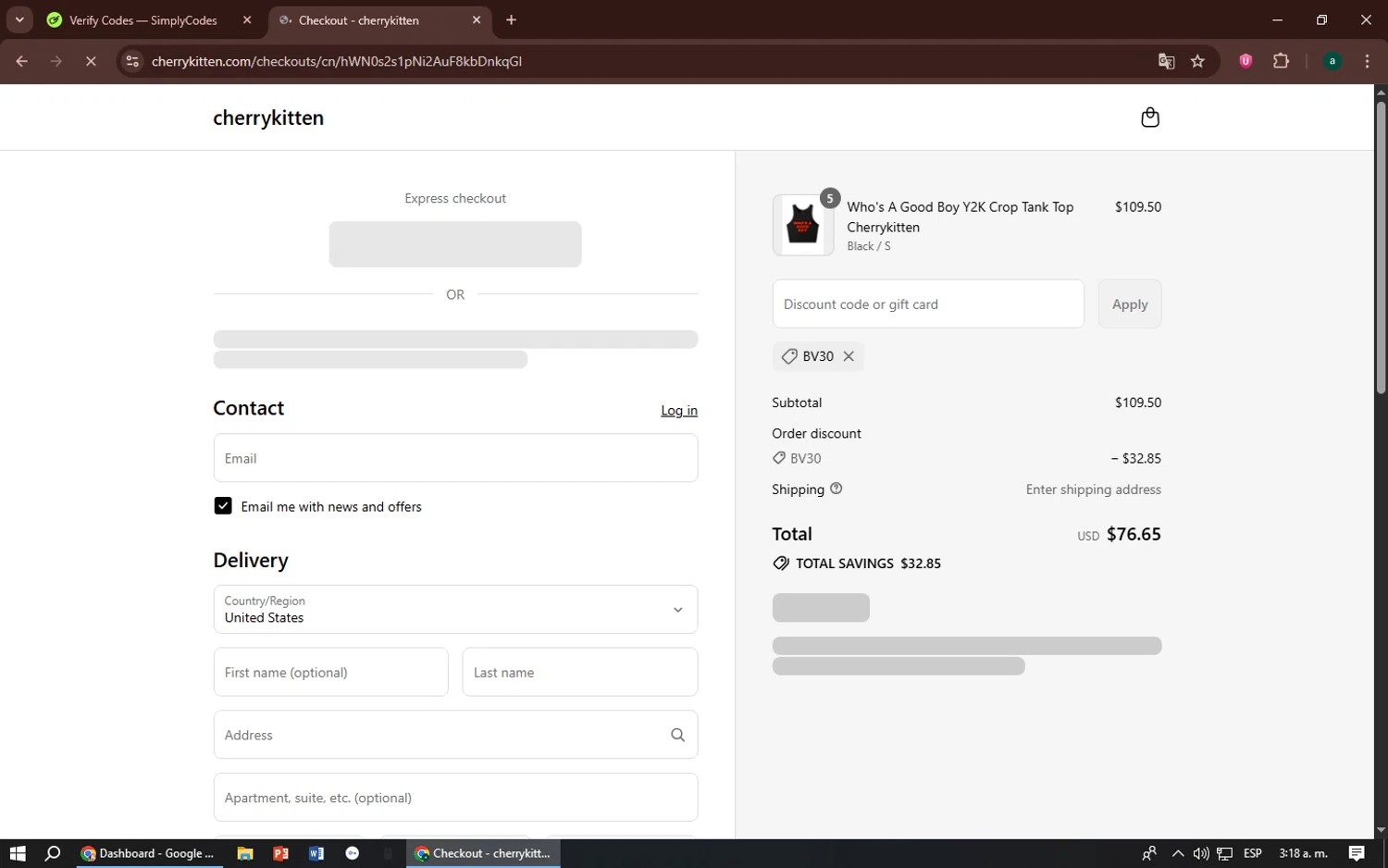1388x868 pixels.
Task: Open the browser Extensions puzzle icon
Action: pos(1281,61)
